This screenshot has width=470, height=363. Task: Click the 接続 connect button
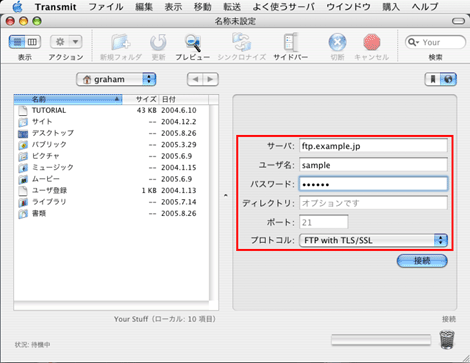tap(422, 261)
